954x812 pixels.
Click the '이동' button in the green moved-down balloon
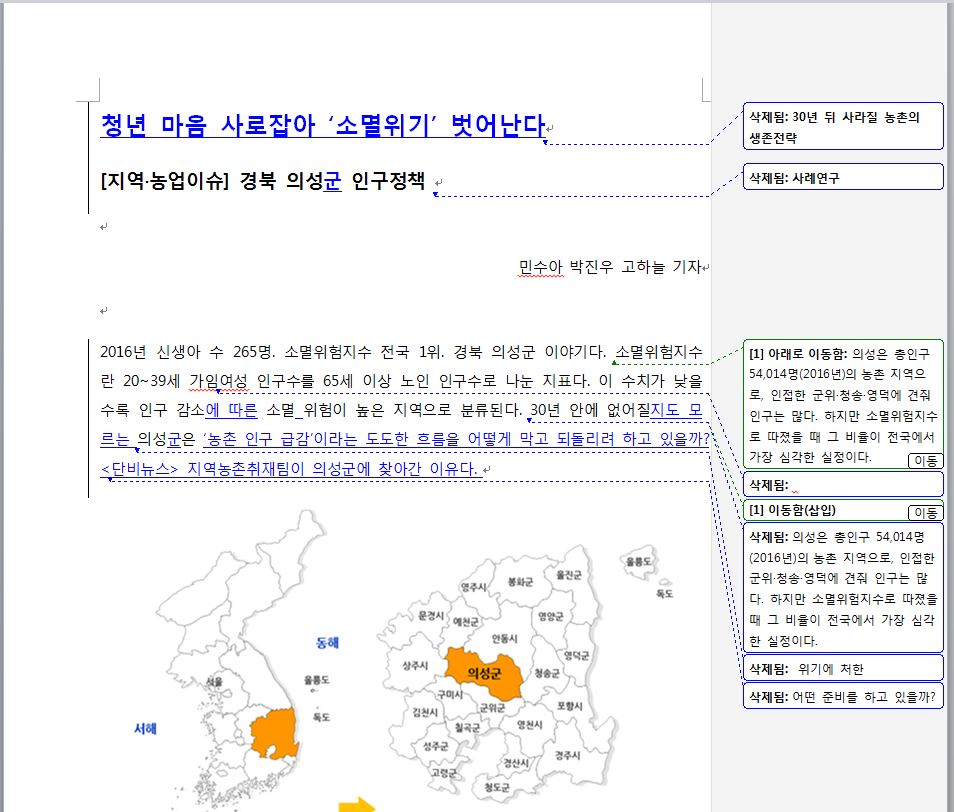[x=925, y=460]
